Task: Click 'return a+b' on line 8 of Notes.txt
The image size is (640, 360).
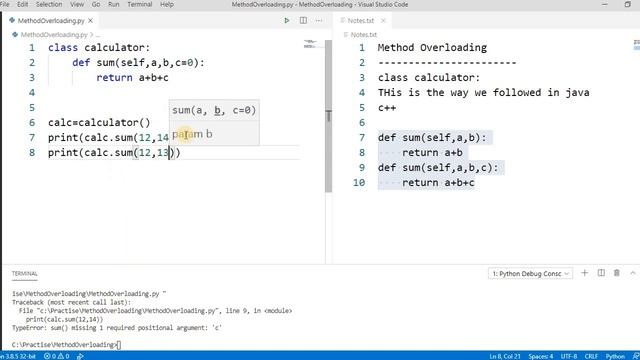Action: coord(432,153)
